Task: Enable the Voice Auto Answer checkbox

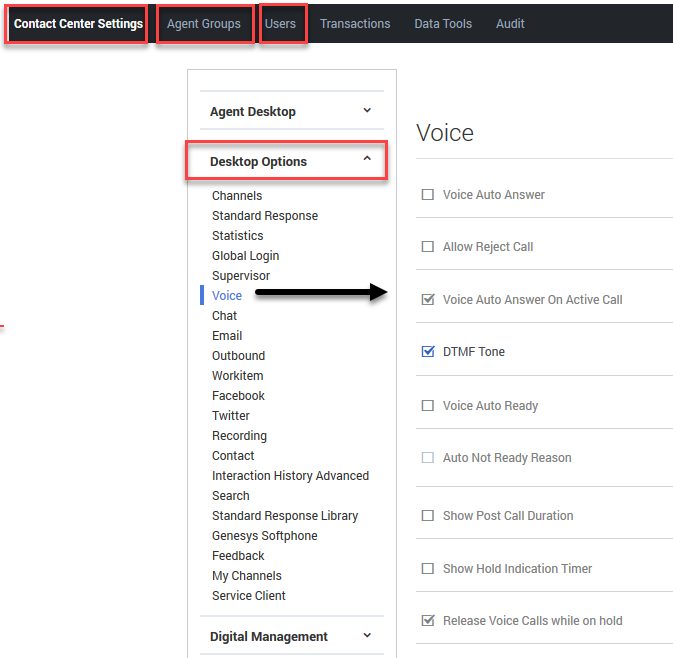Action: [x=428, y=195]
